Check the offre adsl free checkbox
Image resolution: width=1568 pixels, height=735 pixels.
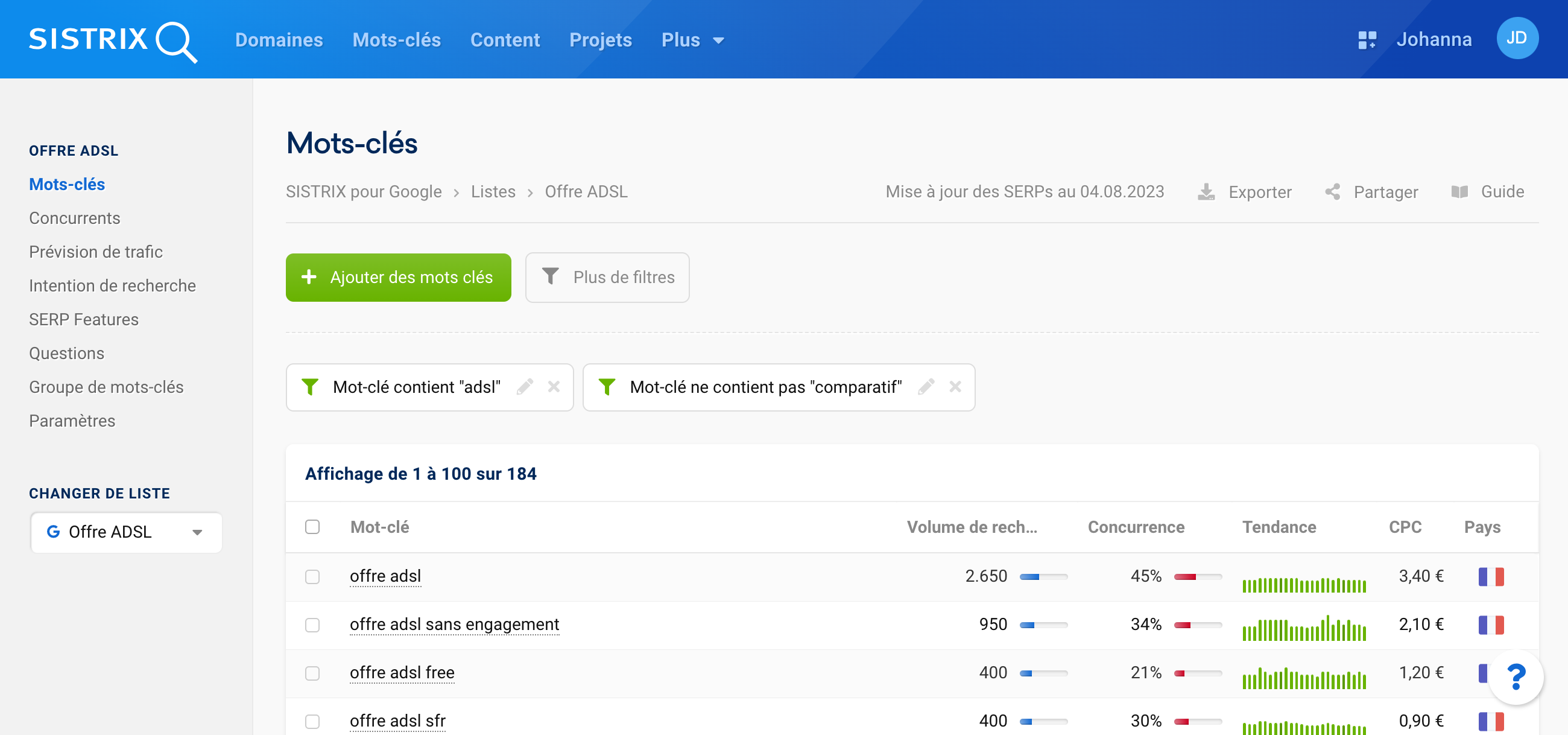pyautogui.click(x=312, y=673)
